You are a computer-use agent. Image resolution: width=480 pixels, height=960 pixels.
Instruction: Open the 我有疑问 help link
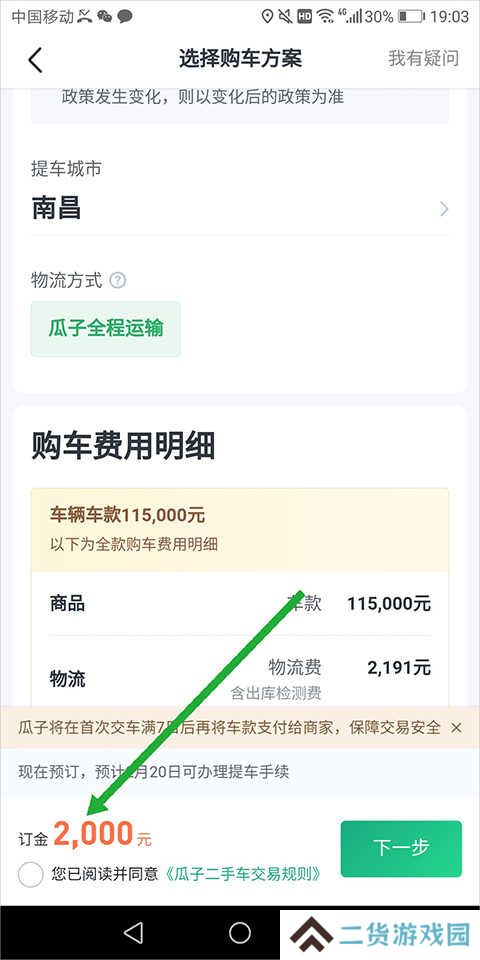coord(423,58)
